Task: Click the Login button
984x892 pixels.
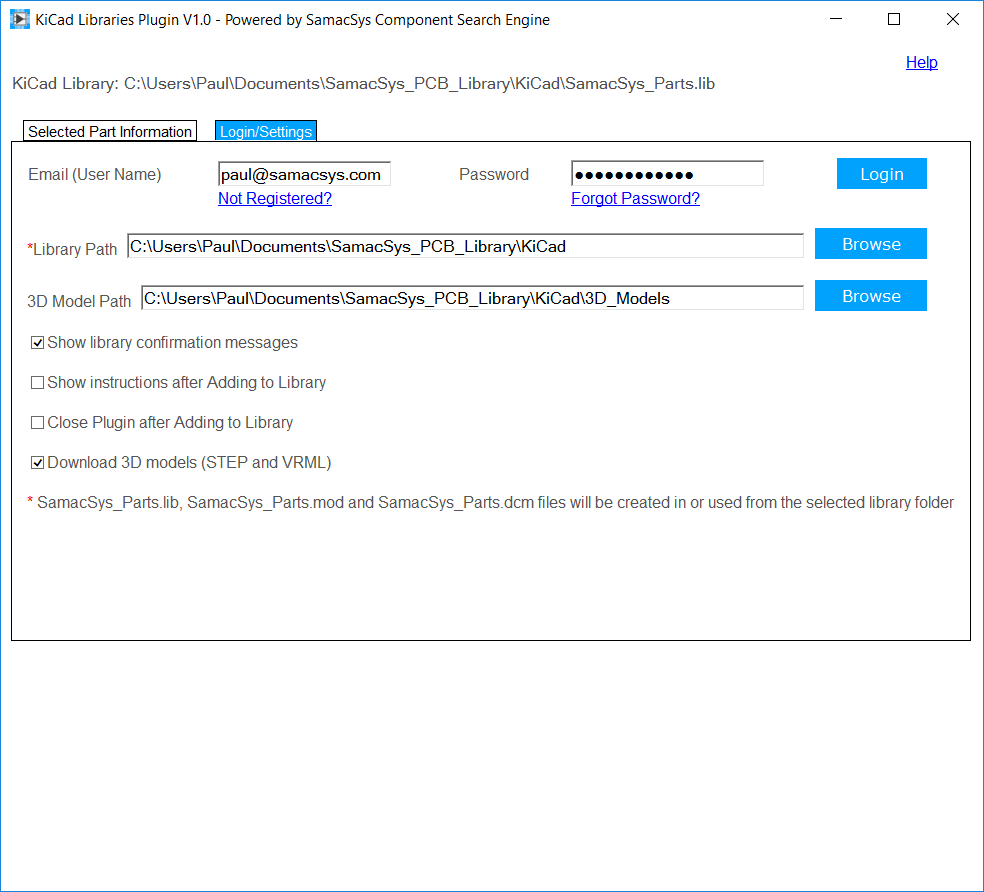Action: click(x=882, y=174)
